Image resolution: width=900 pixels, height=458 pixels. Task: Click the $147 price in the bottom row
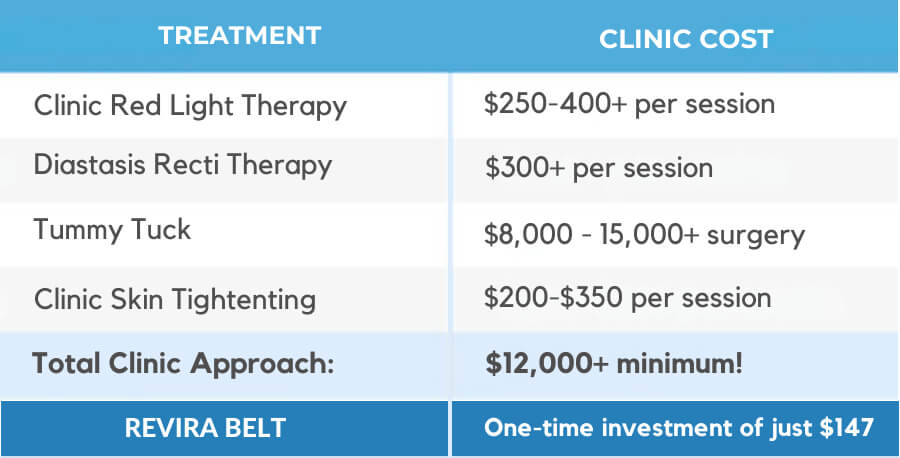click(x=846, y=428)
